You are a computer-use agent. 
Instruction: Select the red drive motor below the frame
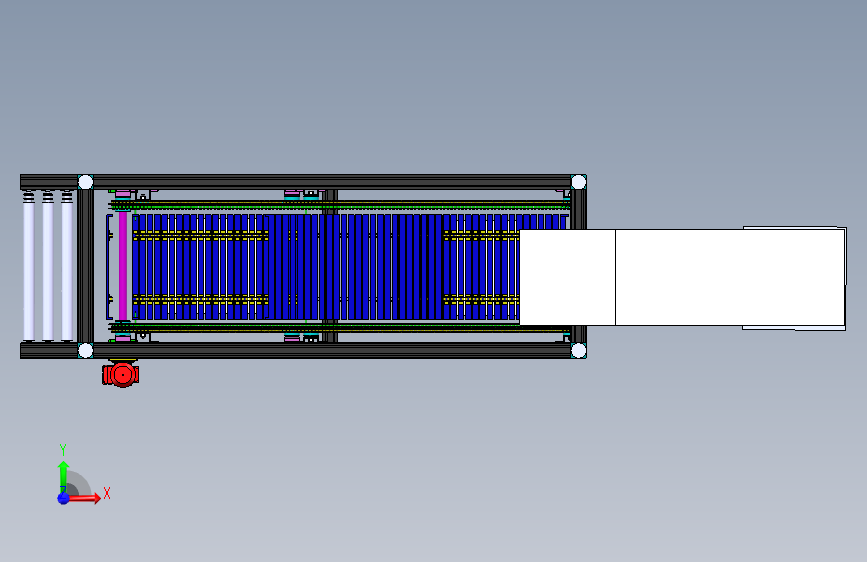tap(121, 374)
